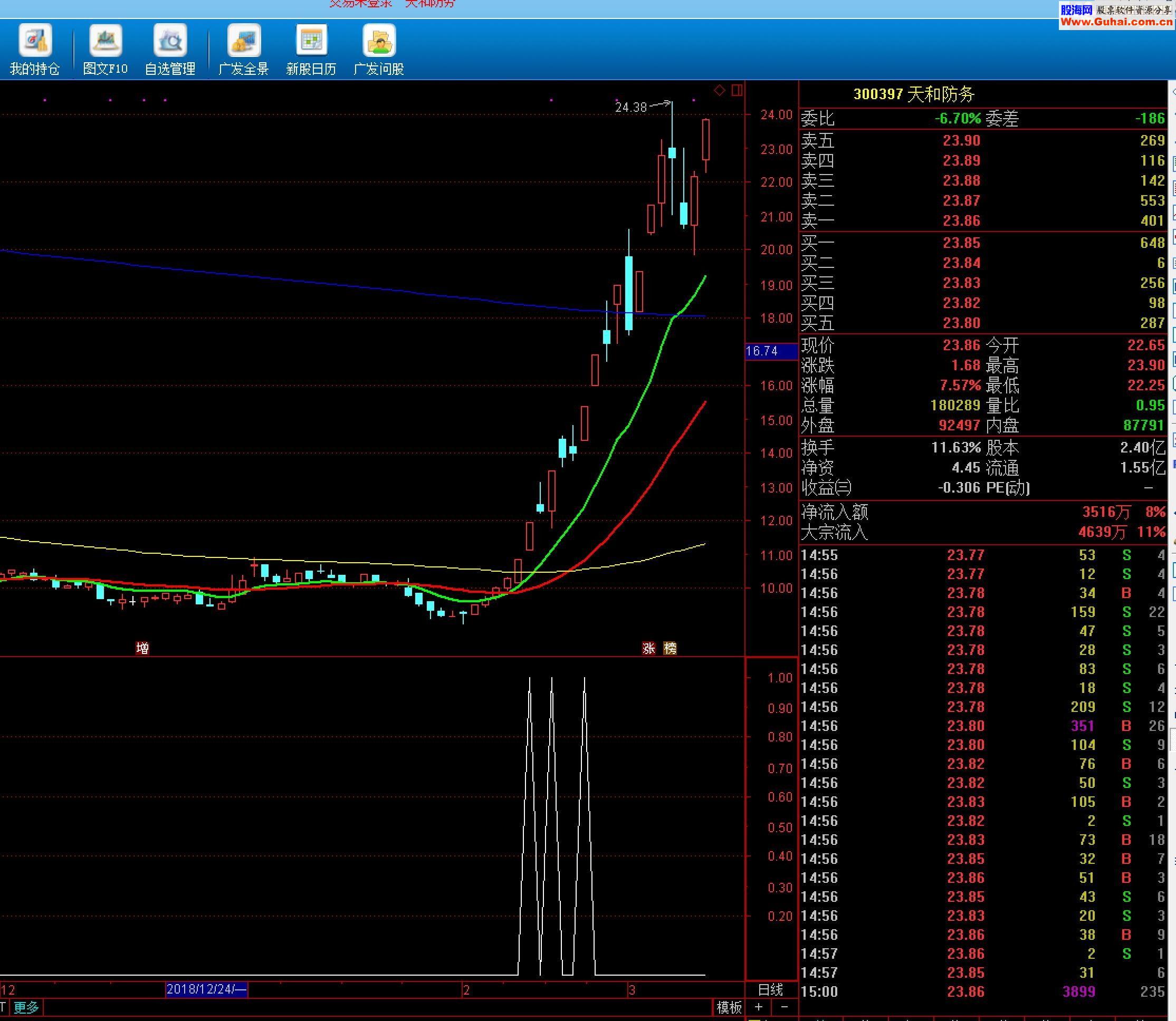
Task: Click 量比 value 0.95
Action: tap(1150, 405)
